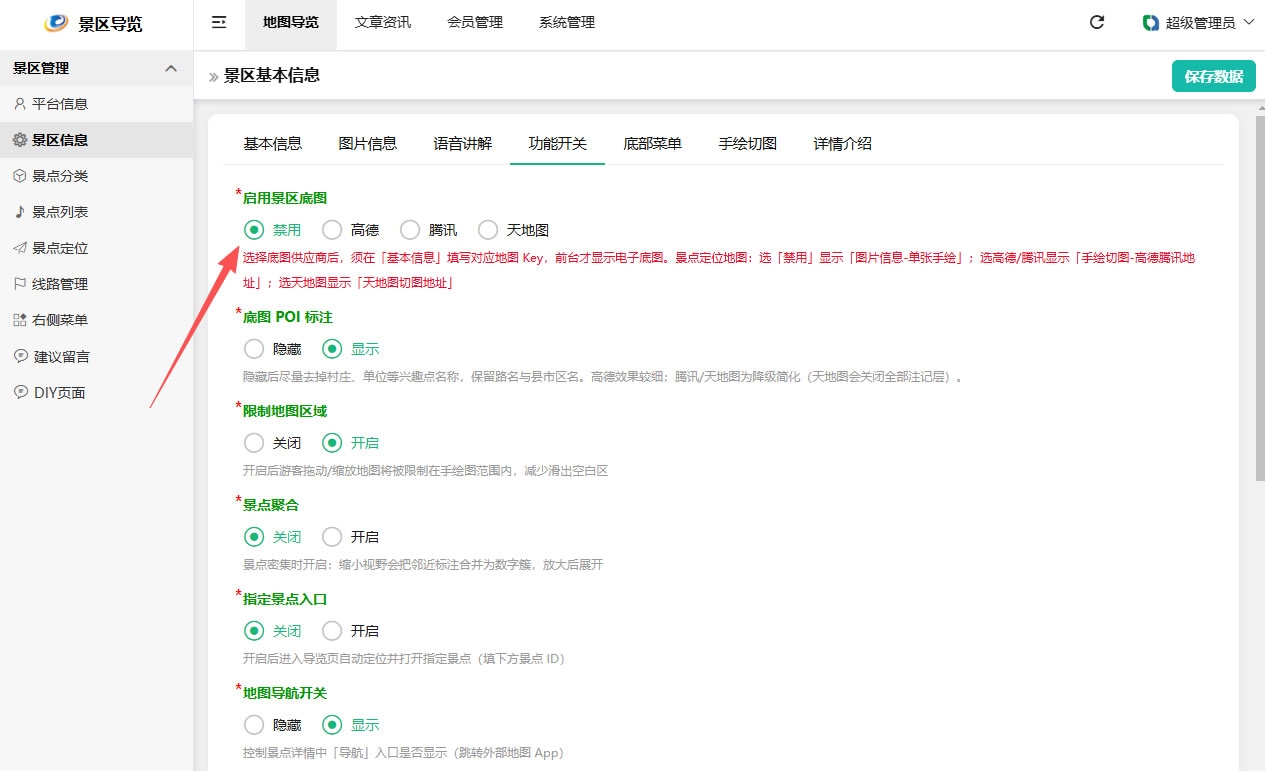This screenshot has width=1265, height=772.
Task: Open 景点分类 in the sidebar
Action: click(96, 176)
